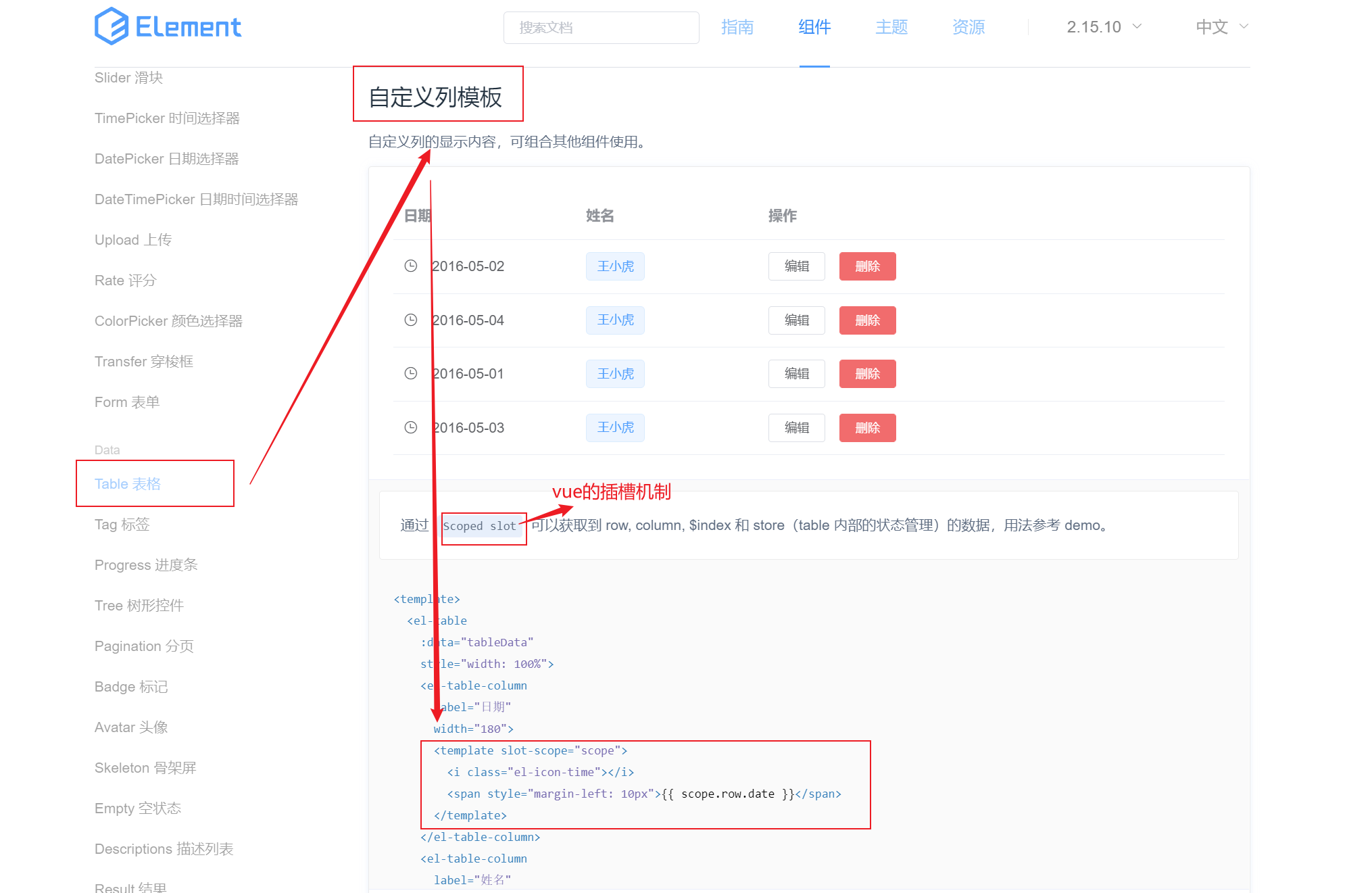Select Table 表格 in sidebar
The width and height of the screenshot is (1372, 893).
pos(128,484)
